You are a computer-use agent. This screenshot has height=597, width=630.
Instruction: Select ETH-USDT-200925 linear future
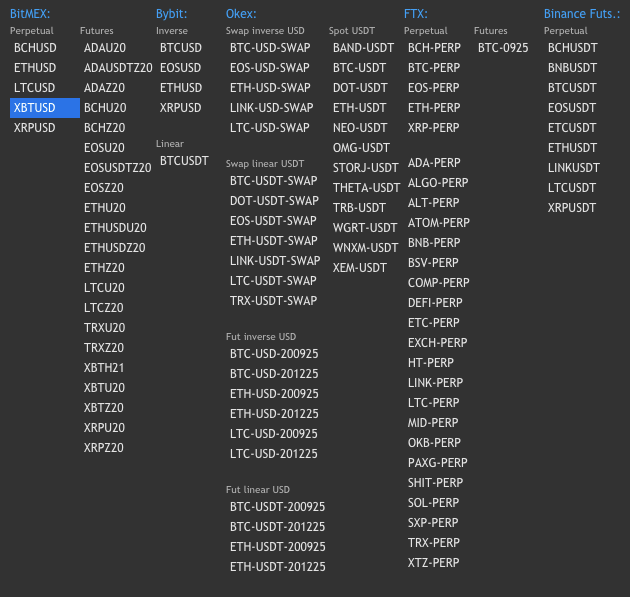pyautogui.click(x=278, y=547)
